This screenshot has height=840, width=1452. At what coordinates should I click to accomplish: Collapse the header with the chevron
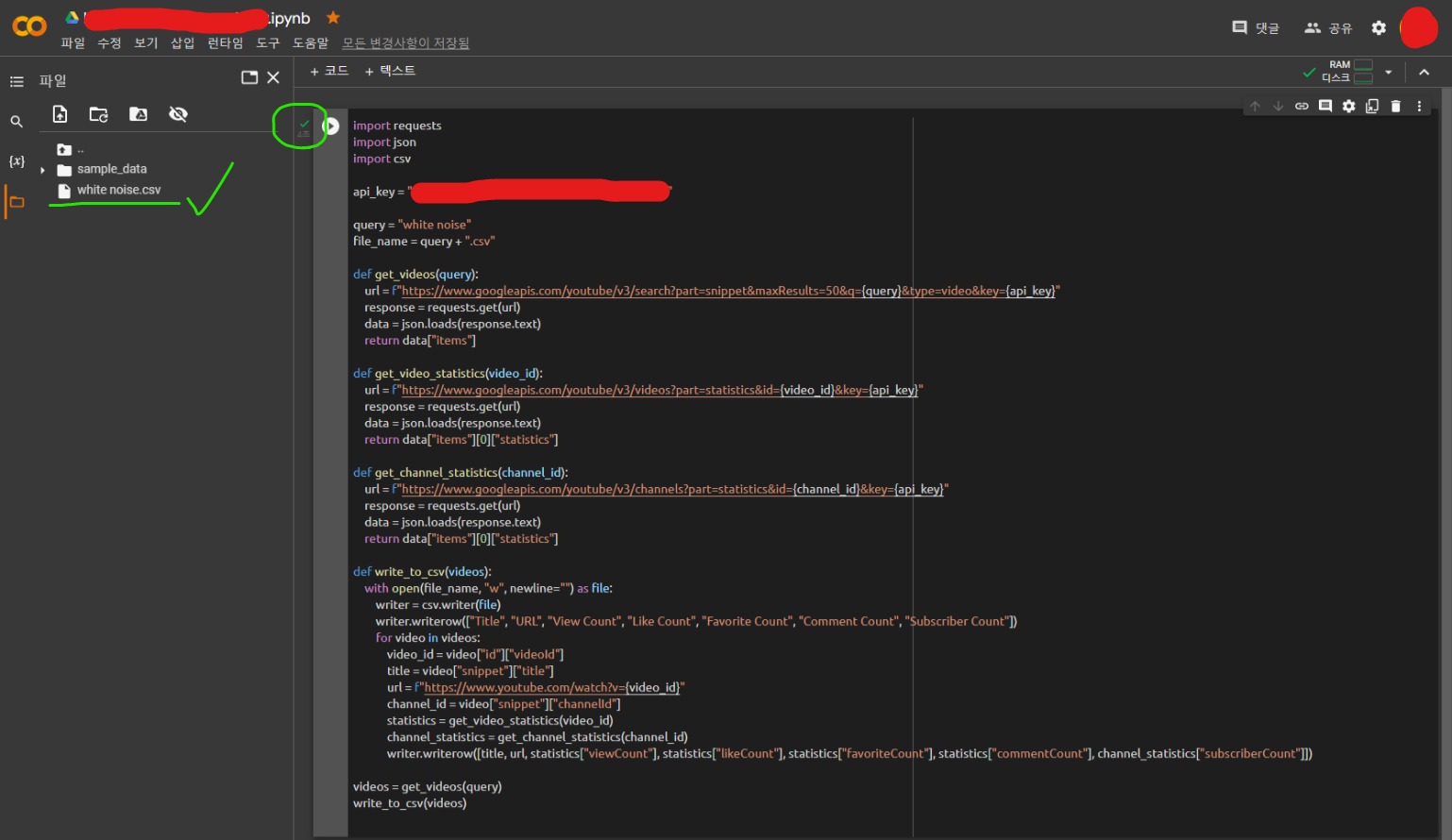point(1424,72)
